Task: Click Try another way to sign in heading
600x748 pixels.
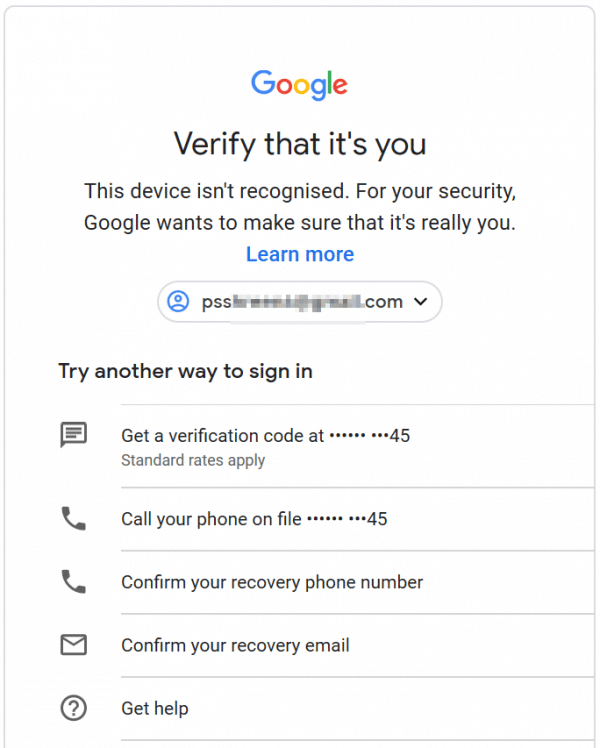Action: 186,372
